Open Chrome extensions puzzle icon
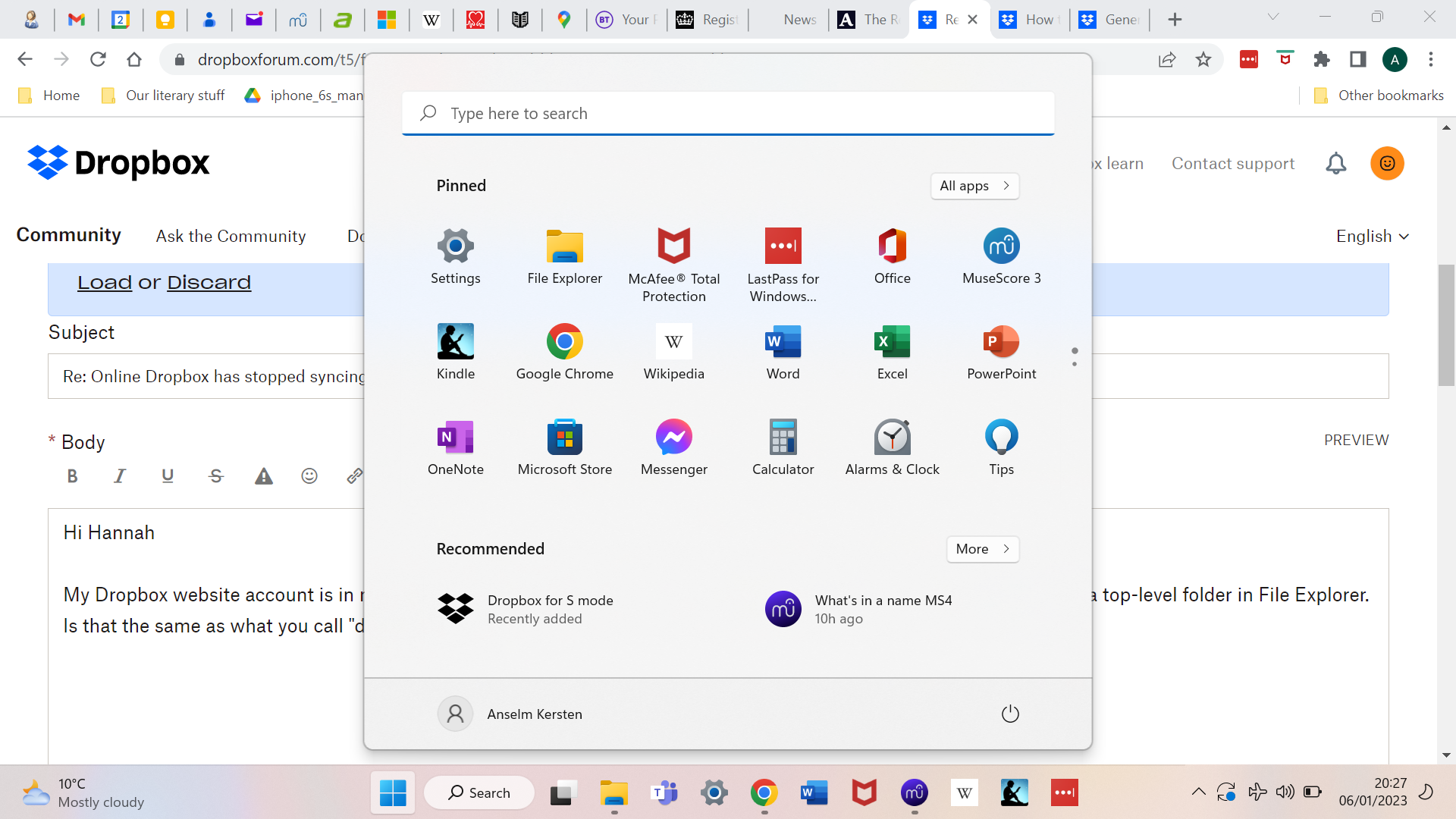The image size is (1456, 819). coord(1321,59)
